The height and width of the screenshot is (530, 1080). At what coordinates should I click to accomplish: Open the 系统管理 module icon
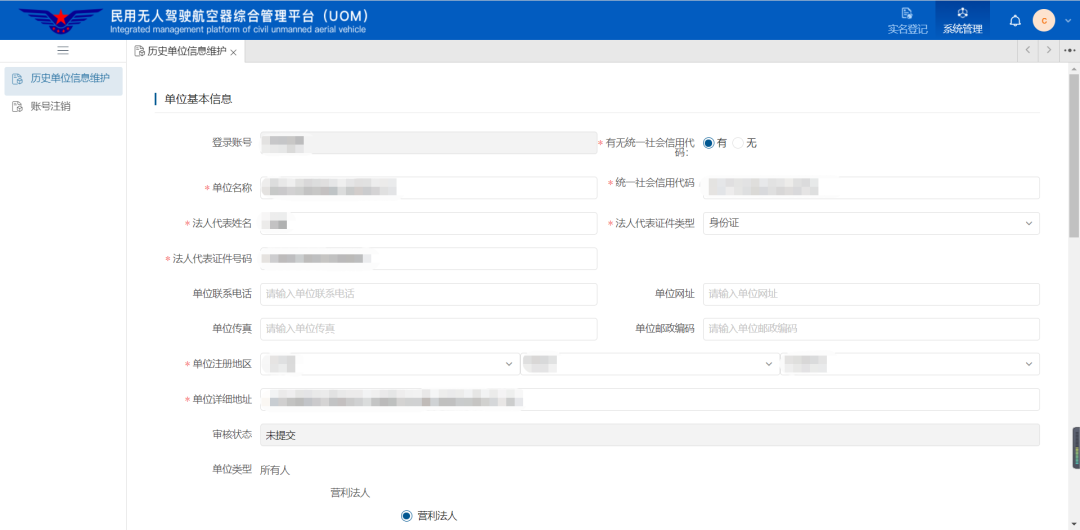[x=962, y=14]
